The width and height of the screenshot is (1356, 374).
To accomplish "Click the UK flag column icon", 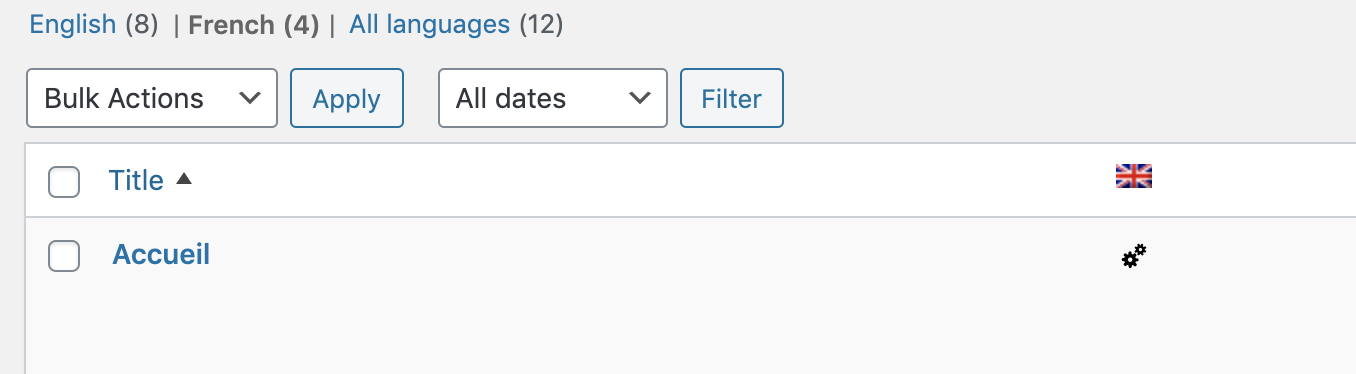I will (x=1134, y=177).
